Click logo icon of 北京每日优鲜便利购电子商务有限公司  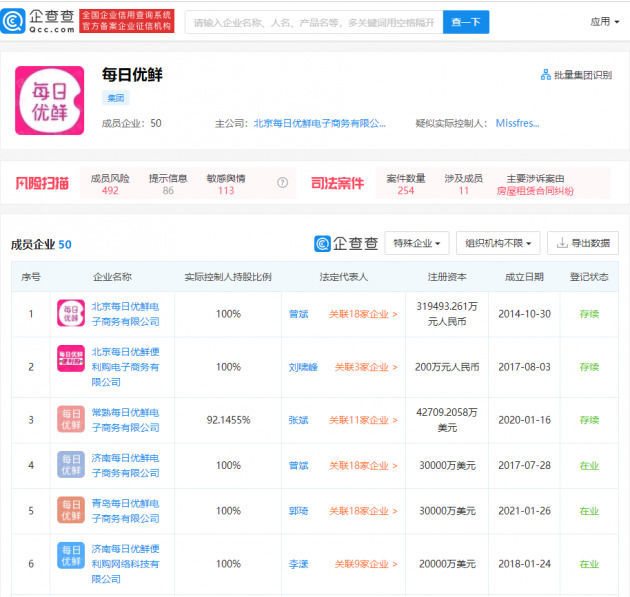tap(71, 358)
